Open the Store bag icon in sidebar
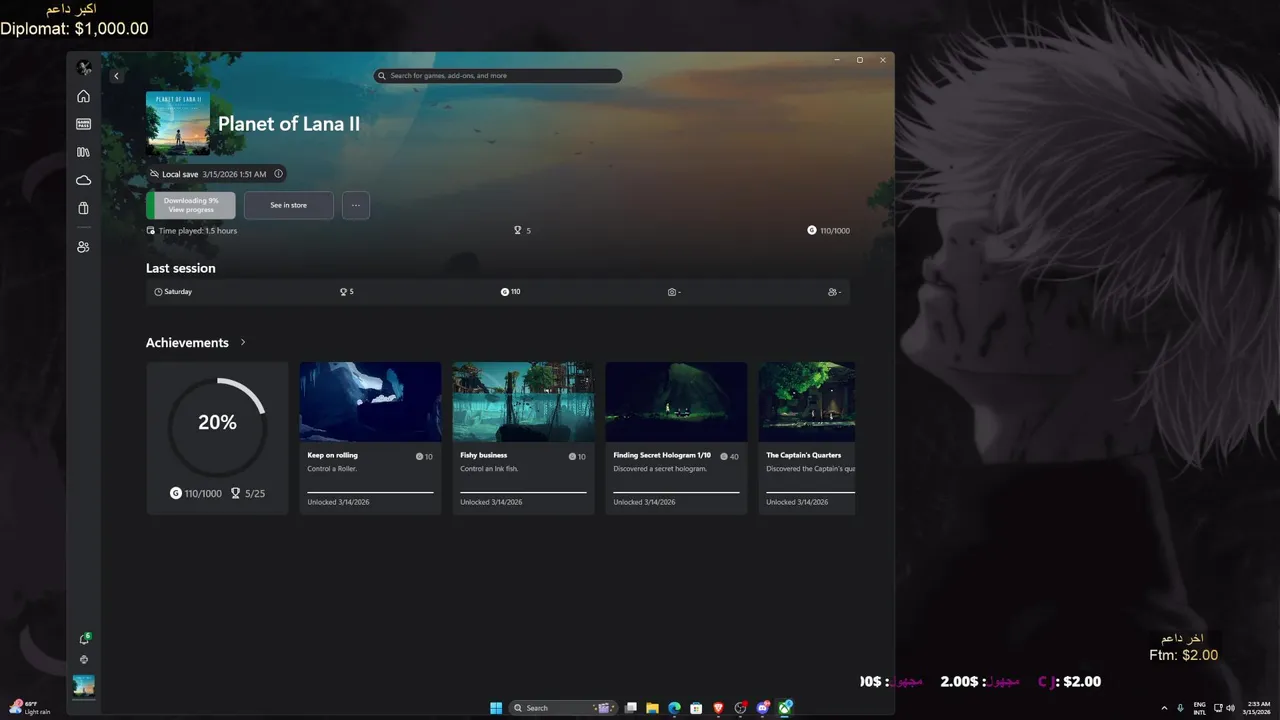1280x720 pixels. point(83,208)
